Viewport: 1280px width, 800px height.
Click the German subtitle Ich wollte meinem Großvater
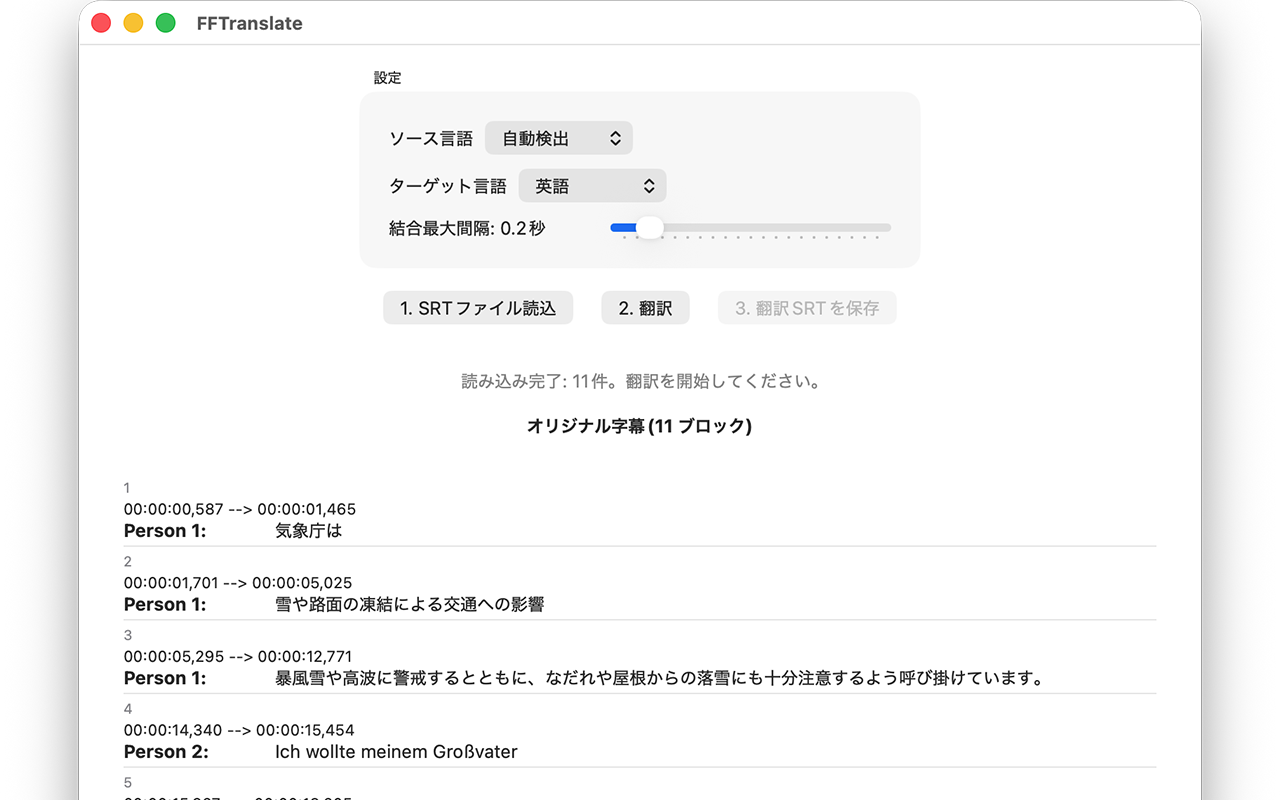click(396, 752)
